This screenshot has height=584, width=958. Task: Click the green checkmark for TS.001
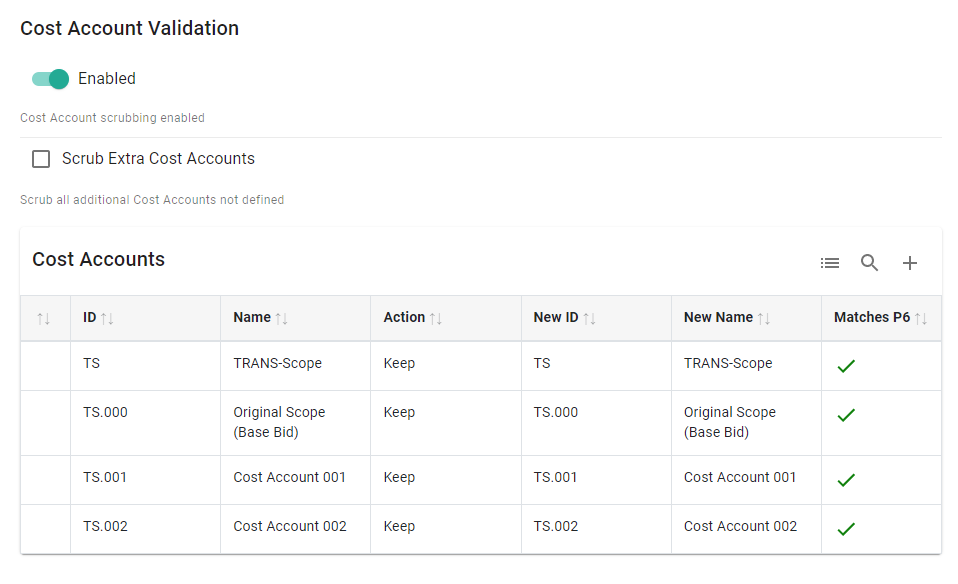846,480
